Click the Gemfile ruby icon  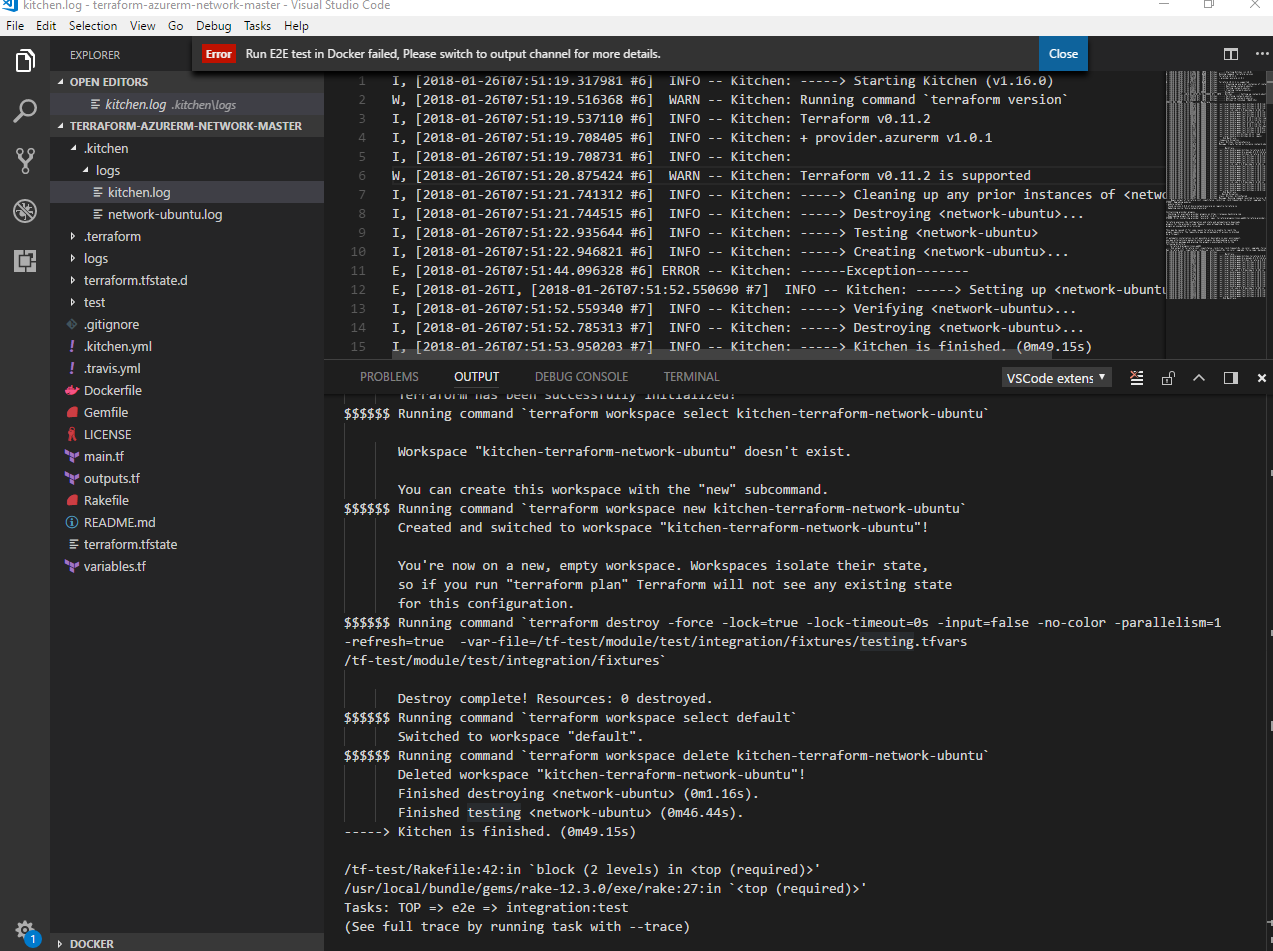(x=72, y=412)
